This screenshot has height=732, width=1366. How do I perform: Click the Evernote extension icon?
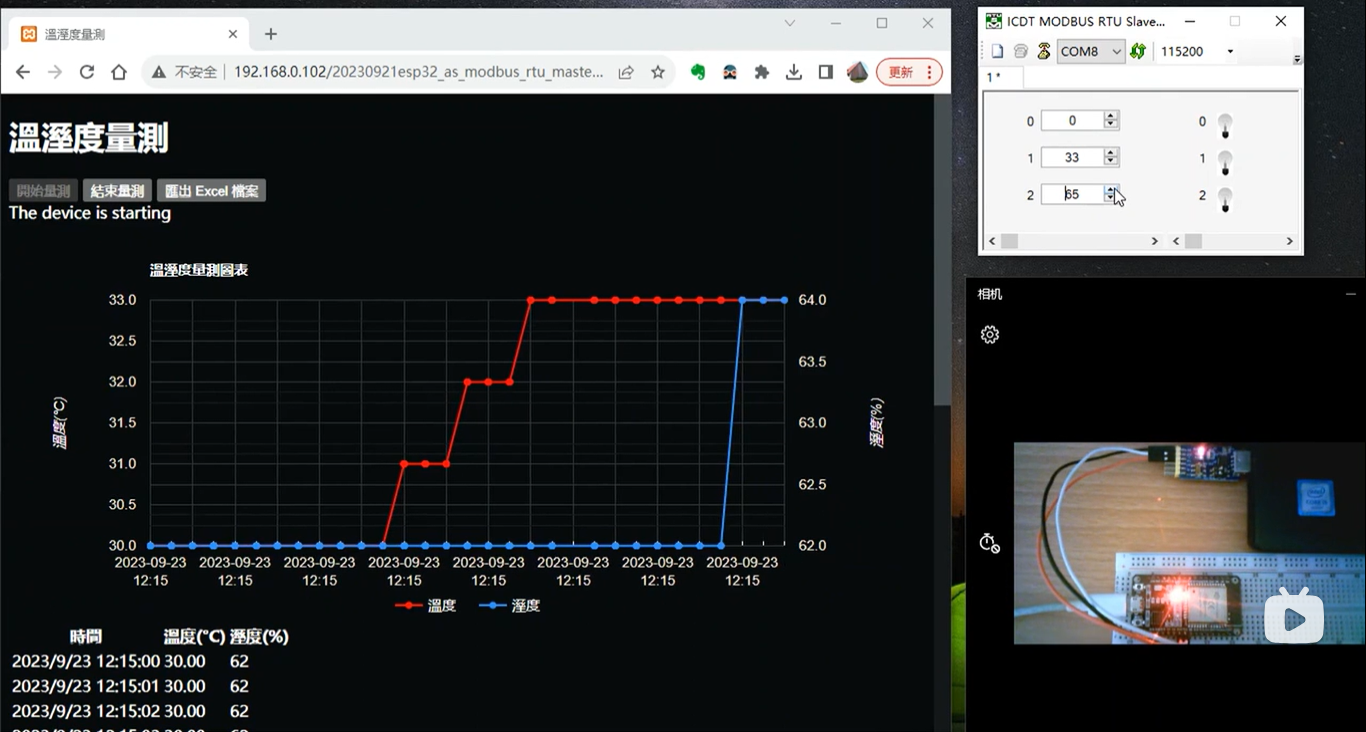click(698, 72)
